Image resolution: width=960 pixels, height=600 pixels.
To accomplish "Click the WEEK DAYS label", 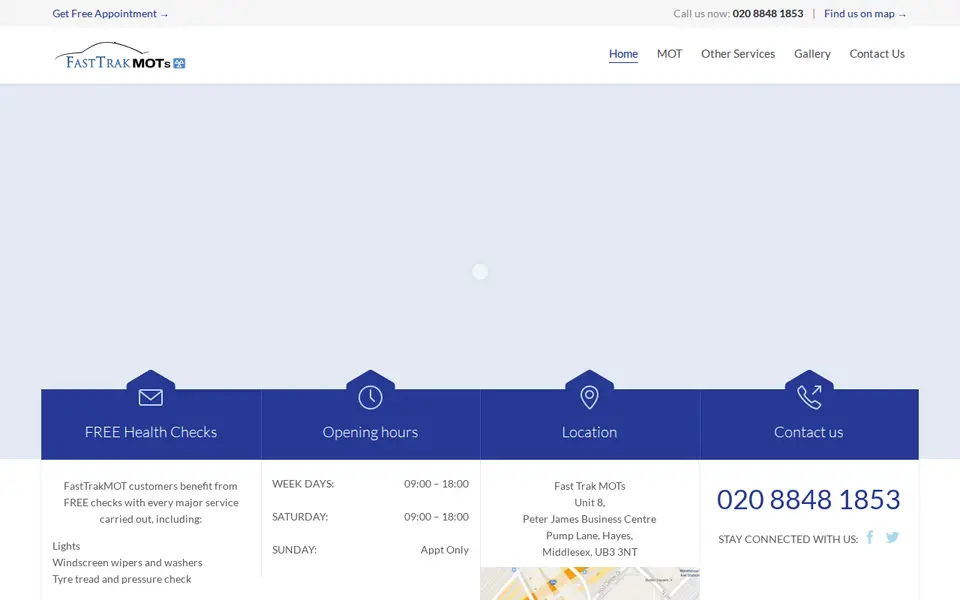I will point(303,484).
